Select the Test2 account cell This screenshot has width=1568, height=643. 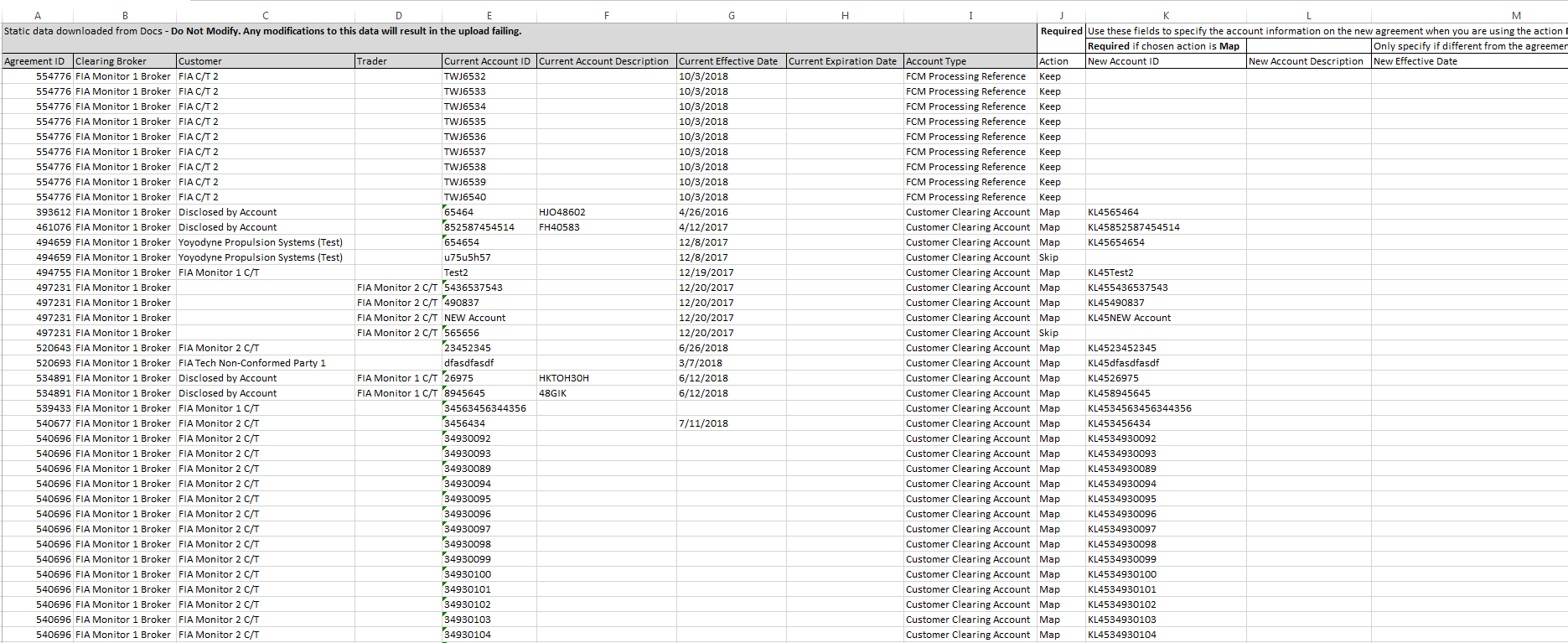489,272
